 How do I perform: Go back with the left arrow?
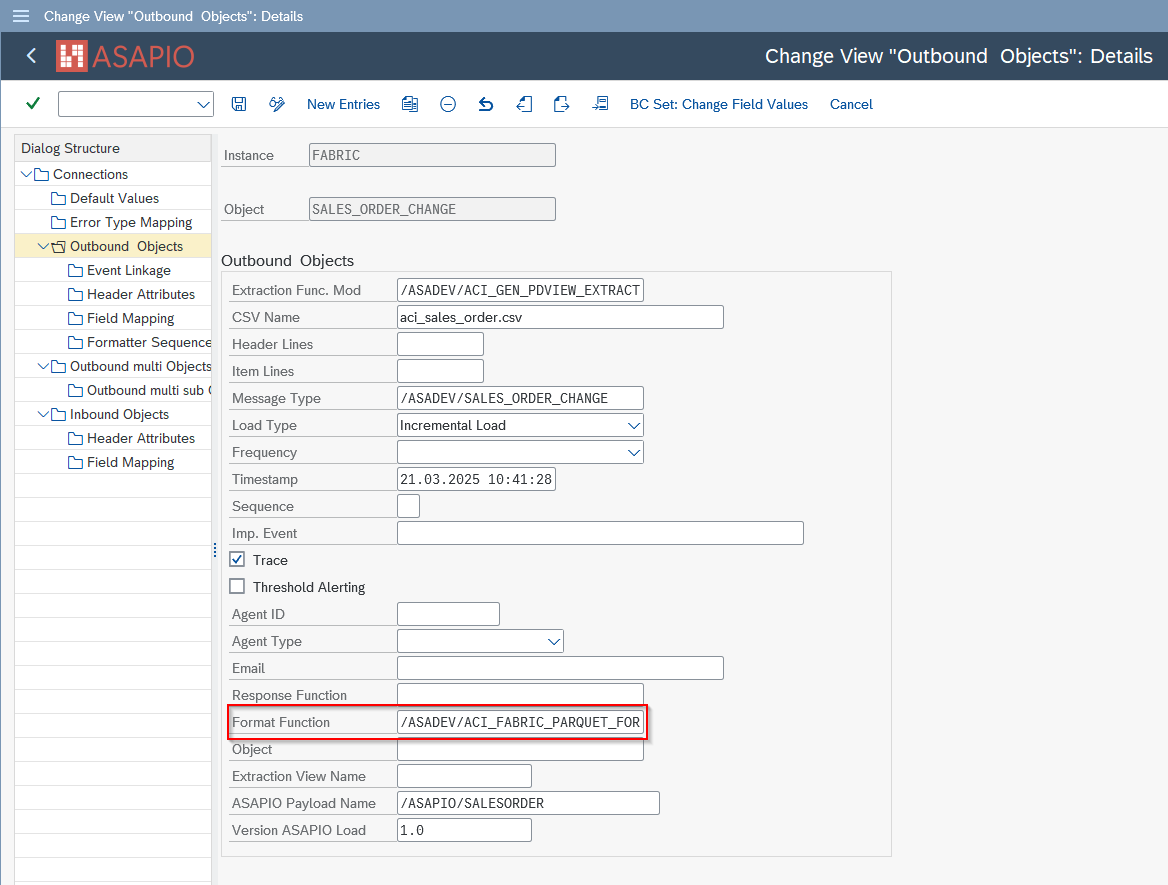click(31, 56)
